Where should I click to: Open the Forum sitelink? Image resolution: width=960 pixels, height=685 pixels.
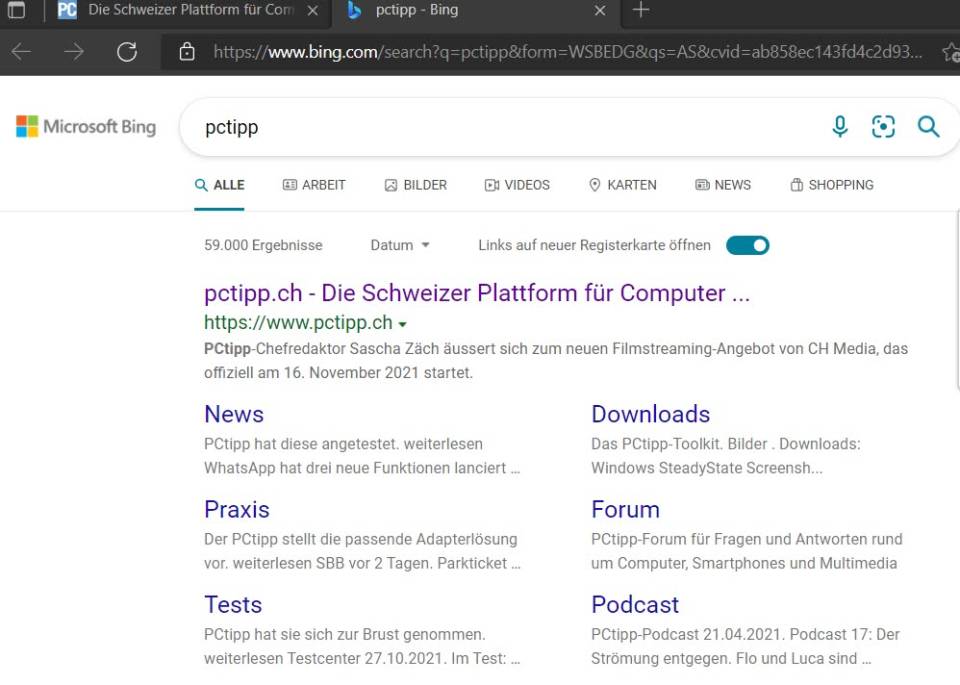pyautogui.click(x=625, y=510)
